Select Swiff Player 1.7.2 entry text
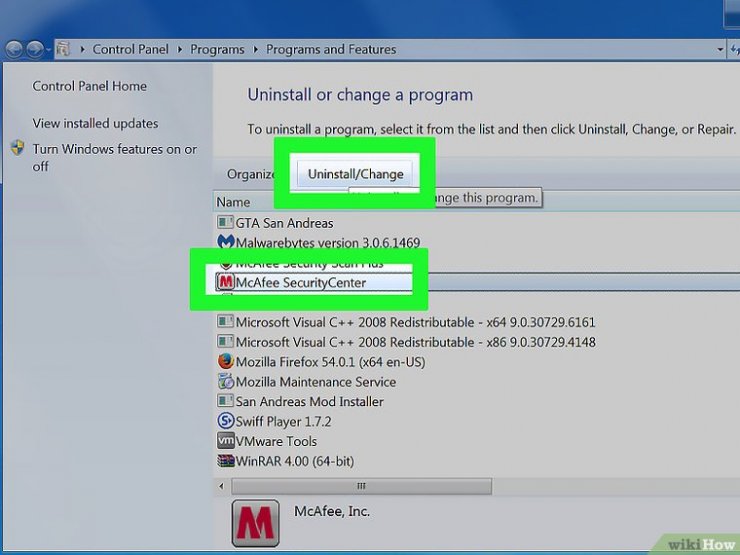 click(x=283, y=421)
